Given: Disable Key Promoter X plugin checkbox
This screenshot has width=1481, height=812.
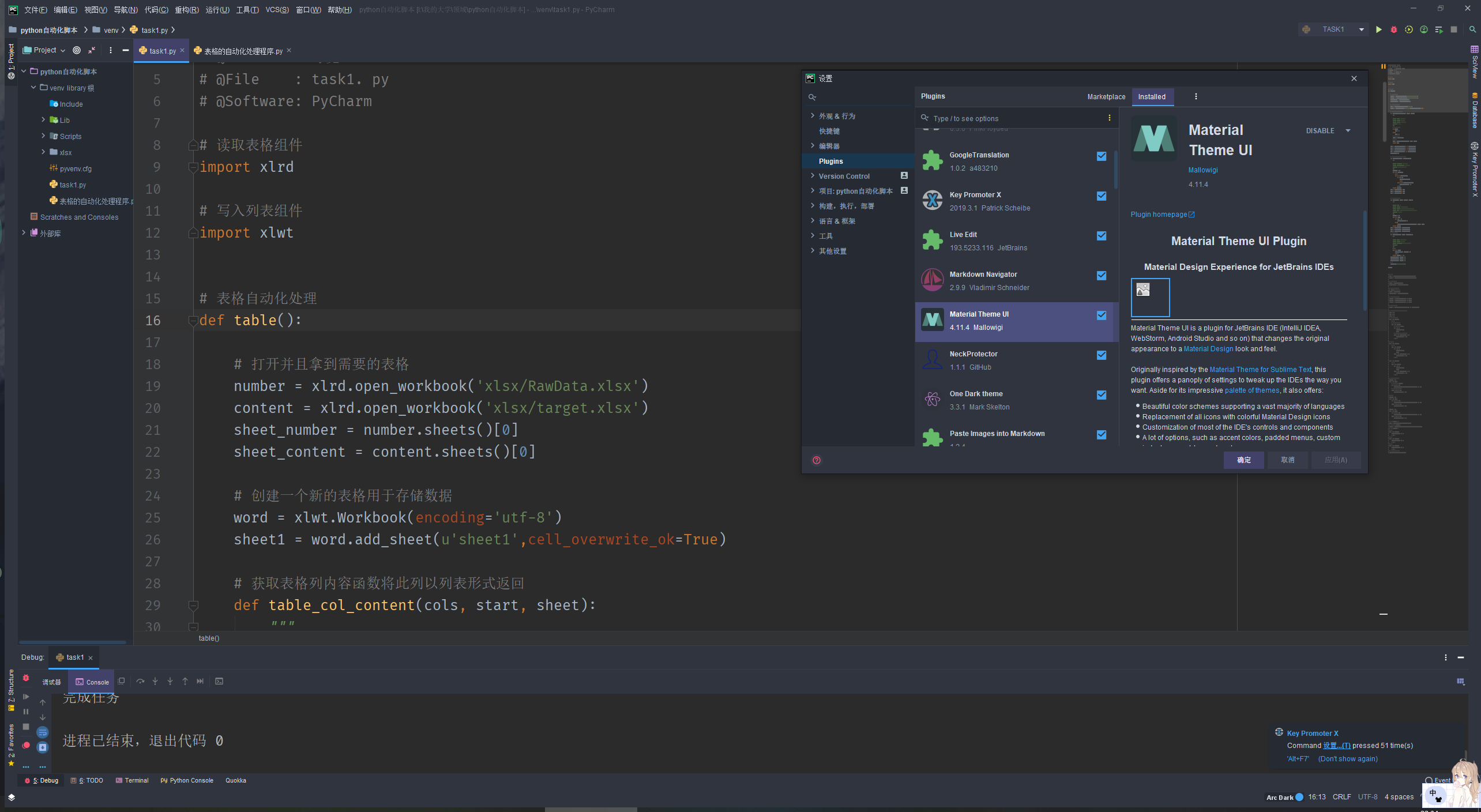Looking at the screenshot, I should (1102, 196).
